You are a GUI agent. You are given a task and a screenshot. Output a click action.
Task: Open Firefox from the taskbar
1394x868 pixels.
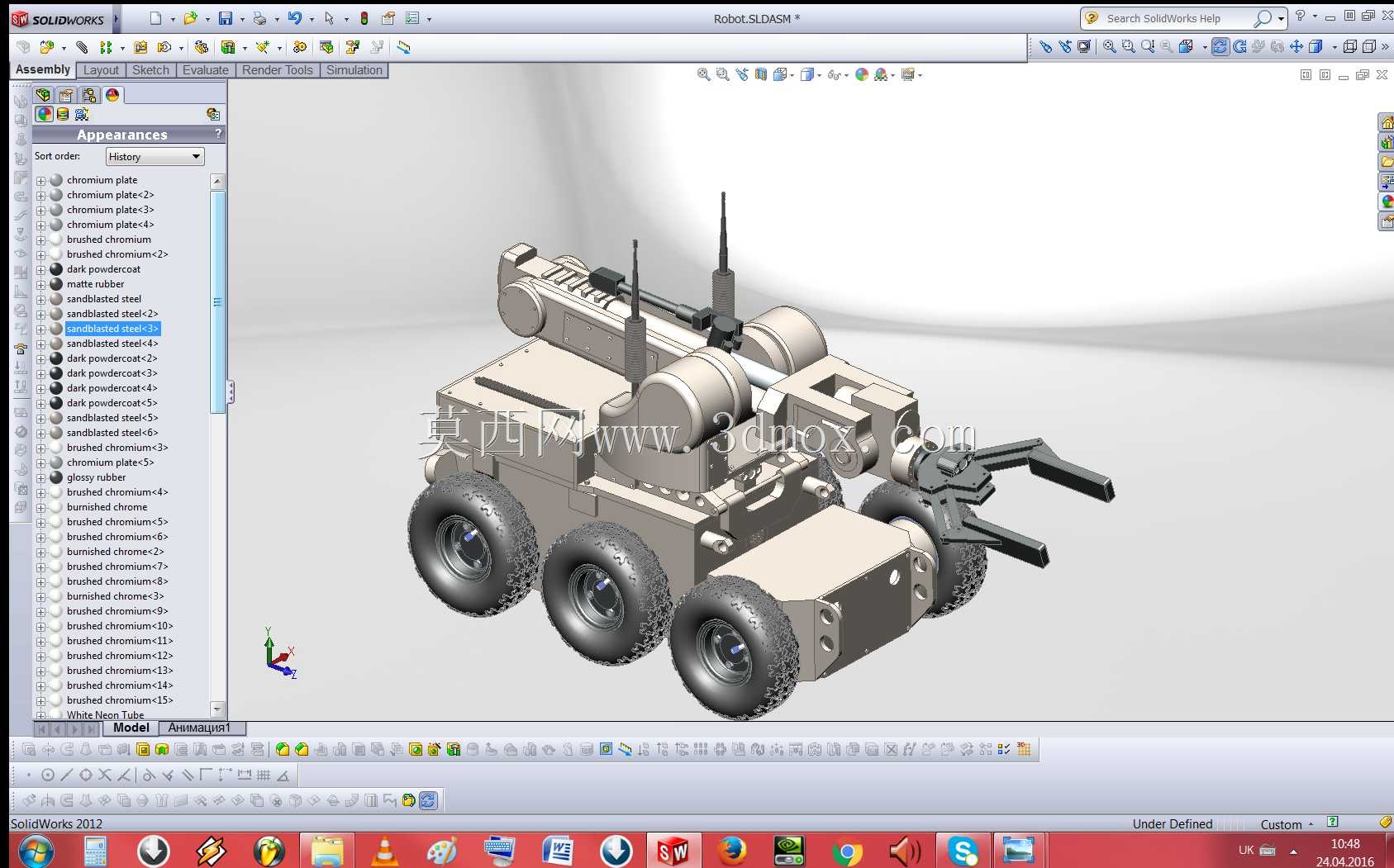732,851
